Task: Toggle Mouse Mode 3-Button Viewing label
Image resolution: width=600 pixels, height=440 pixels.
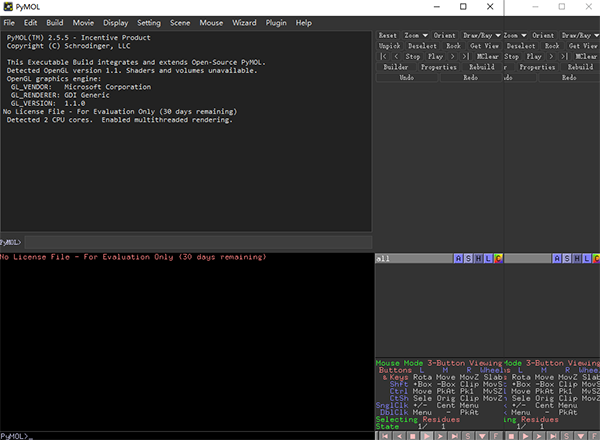Action: coord(440,362)
